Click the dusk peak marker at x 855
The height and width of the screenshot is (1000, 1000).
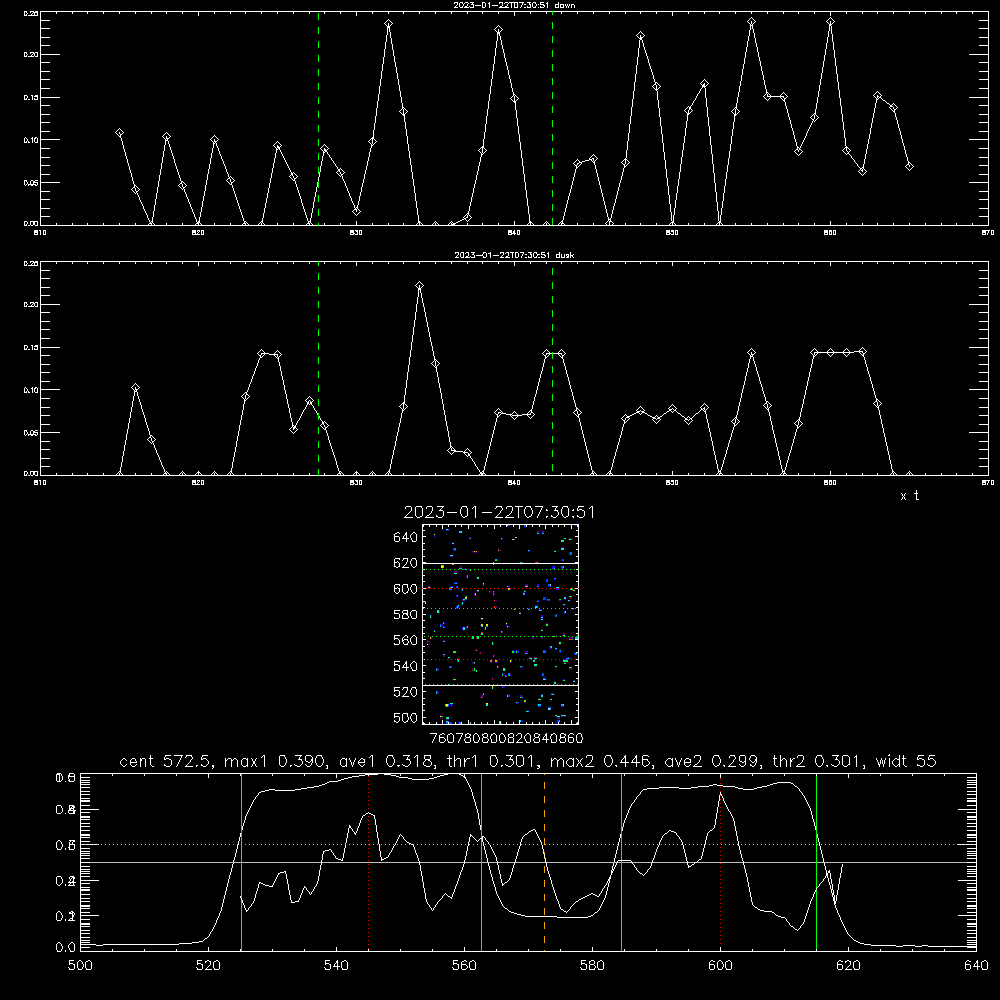pos(752,353)
